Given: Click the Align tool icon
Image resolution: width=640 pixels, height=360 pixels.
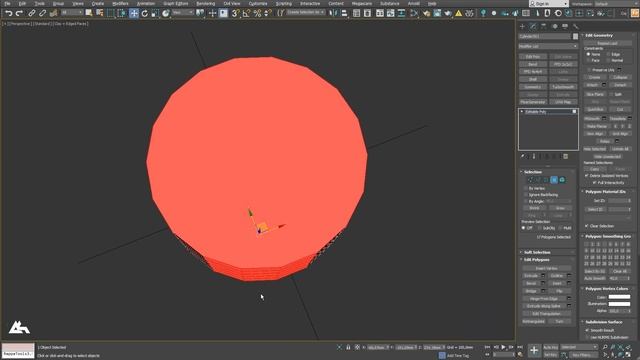Looking at the screenshot, I should pos(344,13).
